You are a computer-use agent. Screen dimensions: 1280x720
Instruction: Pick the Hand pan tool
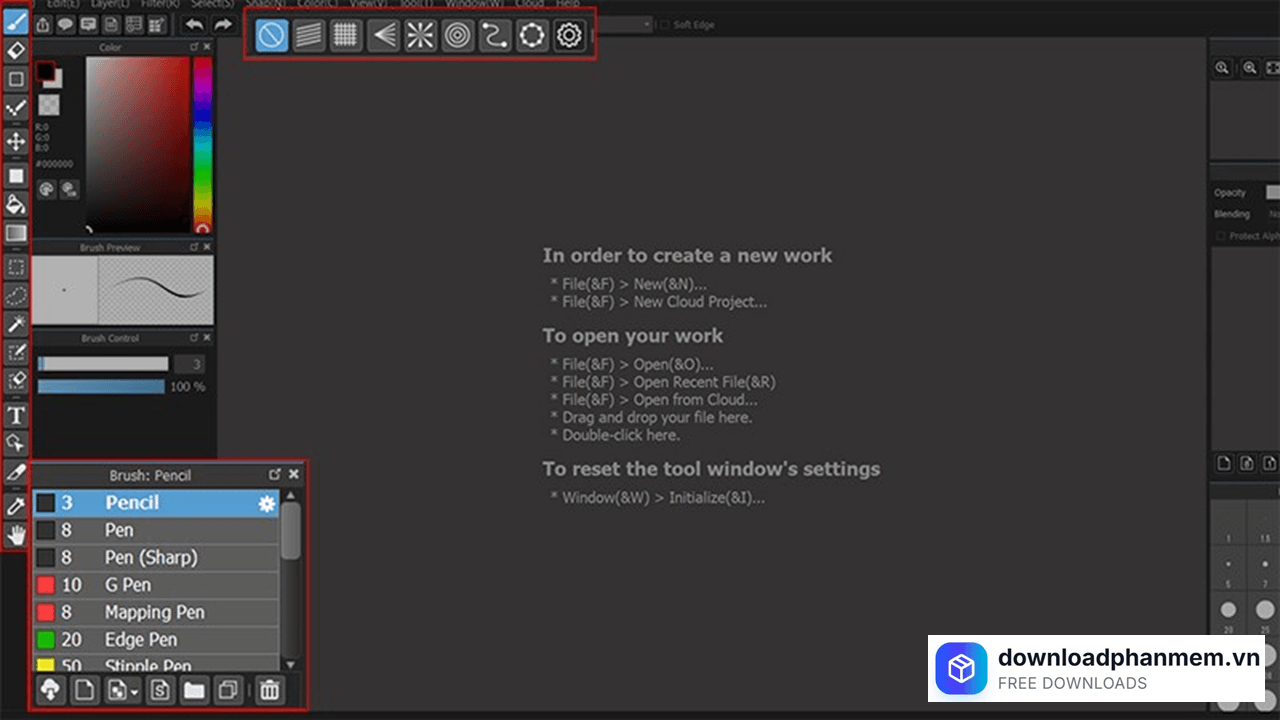pos(16,535)
